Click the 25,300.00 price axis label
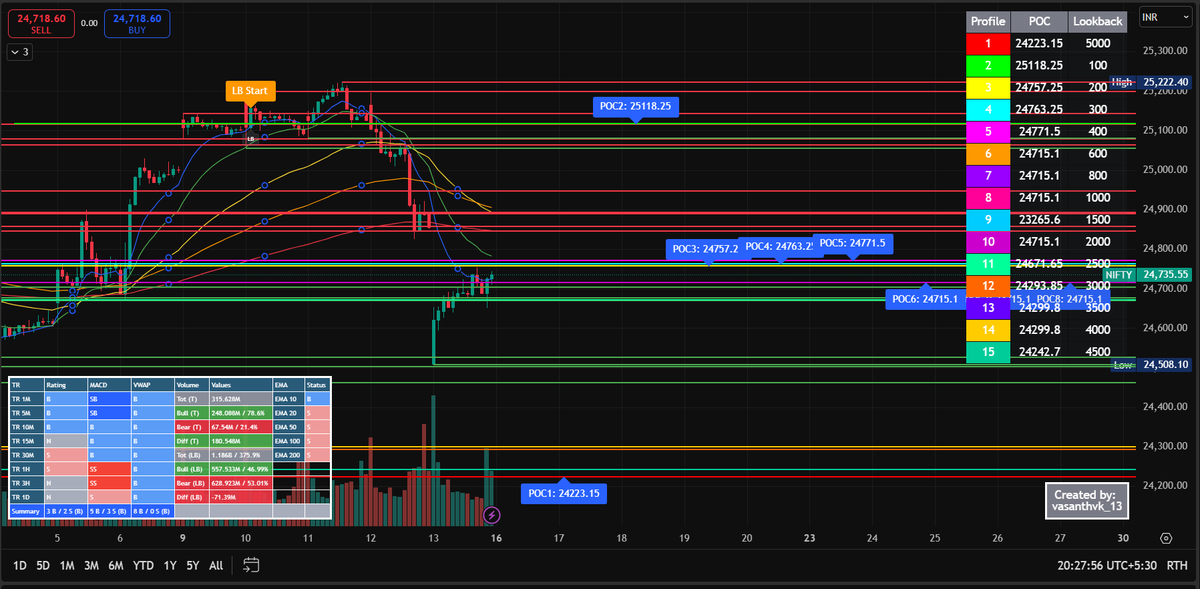1200x589 pixels. point(1163,50)
